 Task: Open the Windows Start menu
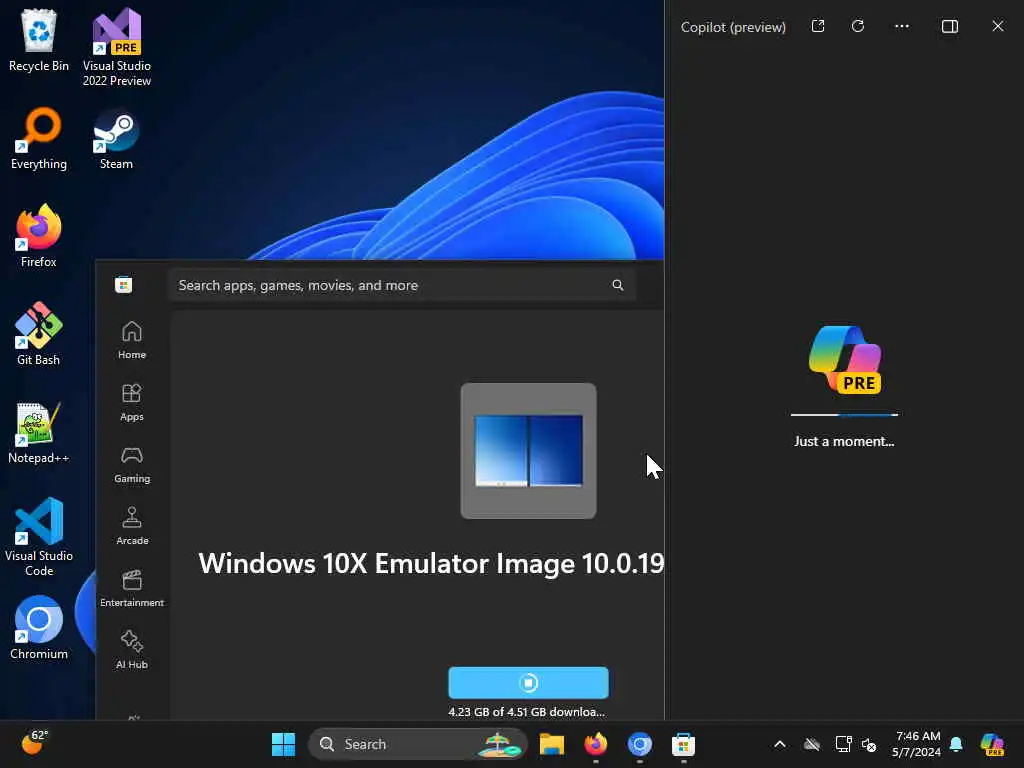(283, 744)
